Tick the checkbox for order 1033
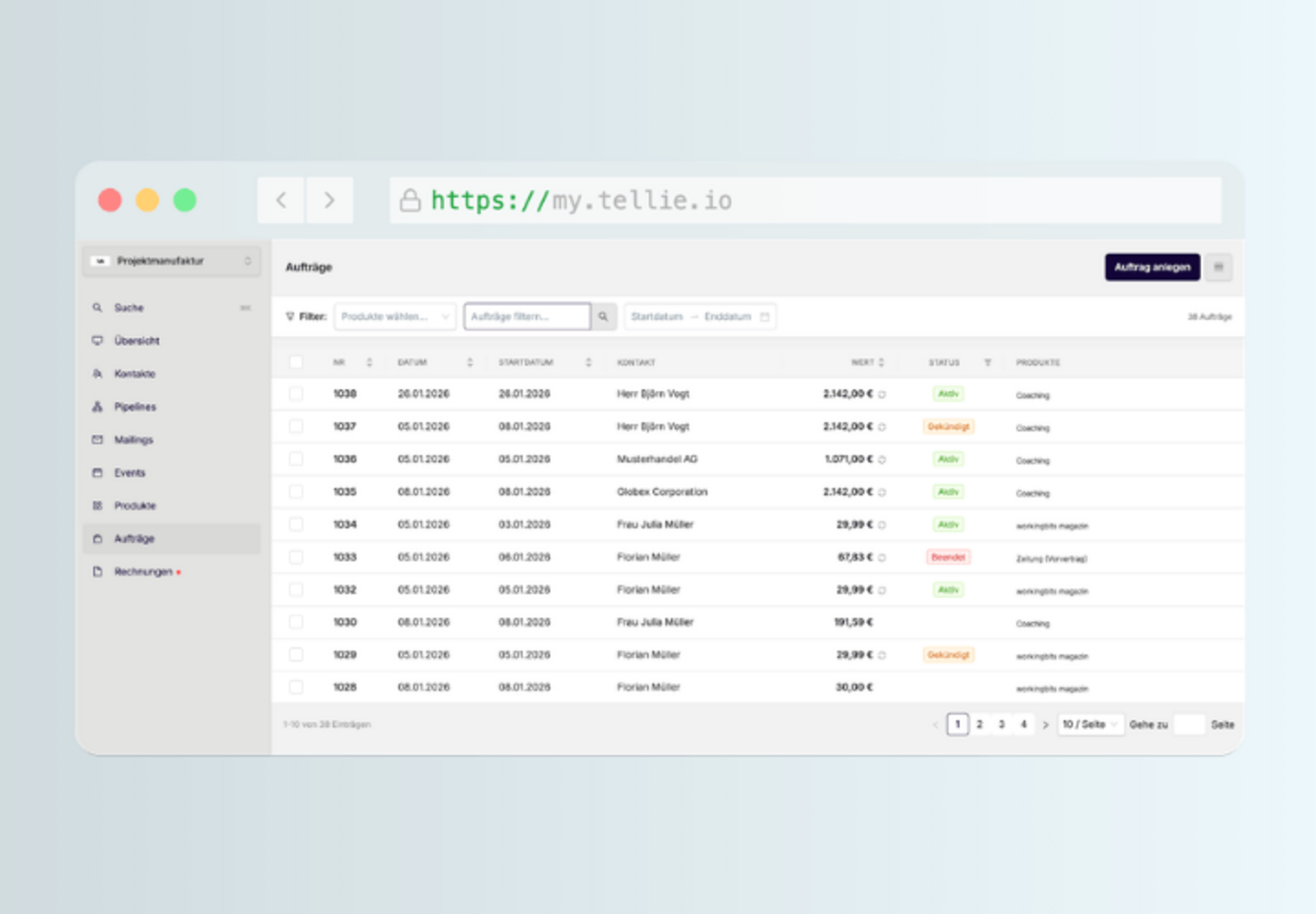Viewport: 1316px width, 914px height. 296,557
